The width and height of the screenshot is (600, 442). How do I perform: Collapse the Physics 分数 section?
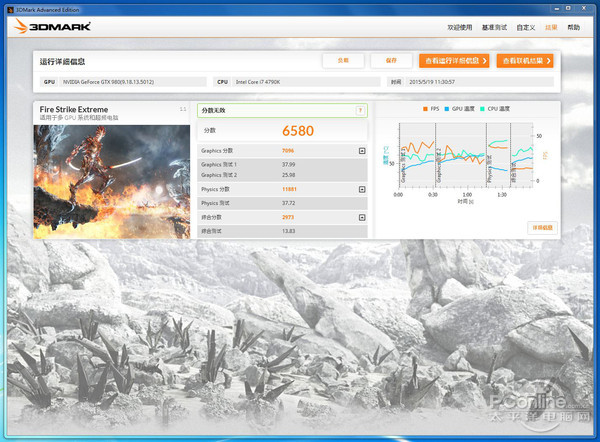[362, 189]
